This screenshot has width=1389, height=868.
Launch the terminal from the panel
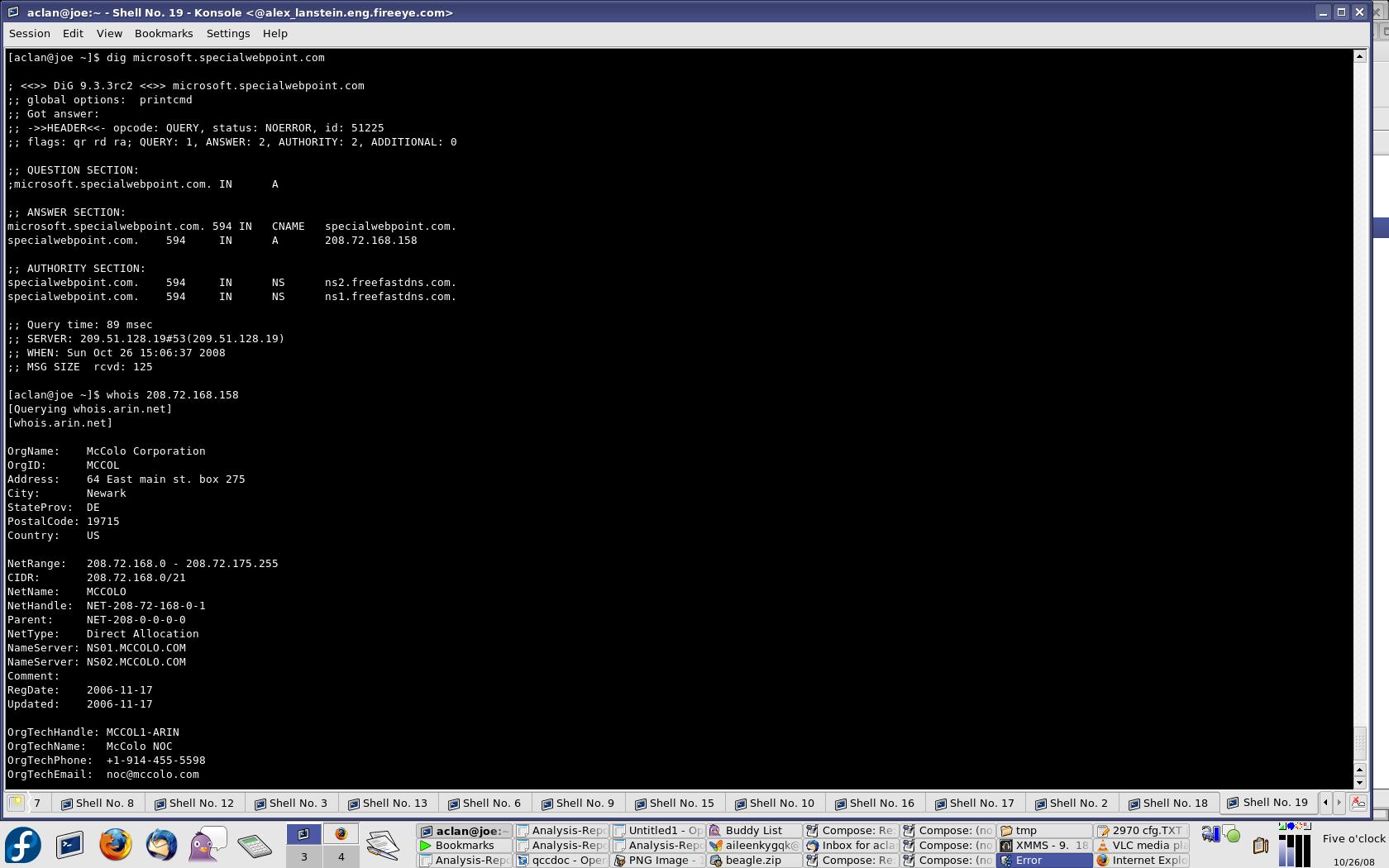(x=69, y=845)
